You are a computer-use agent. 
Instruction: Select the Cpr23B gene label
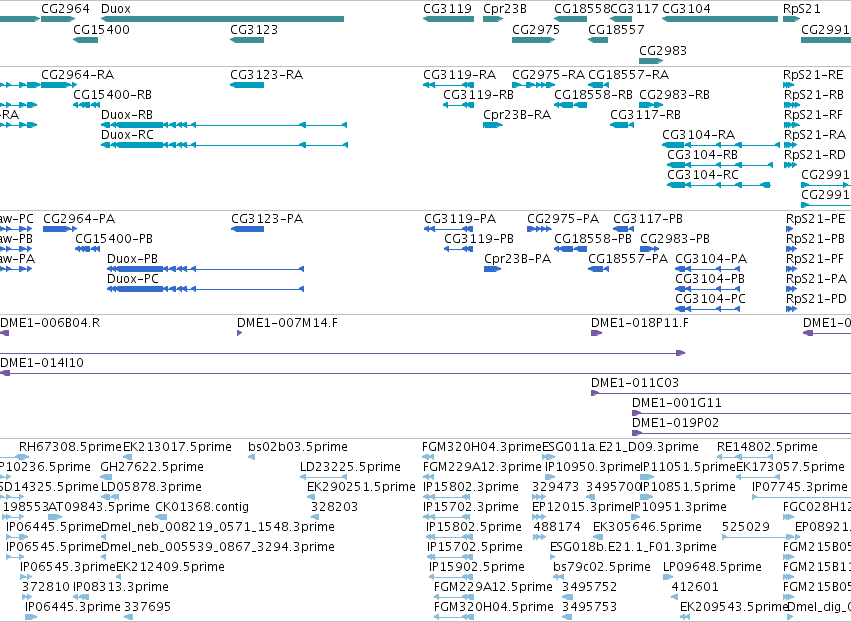505,9
